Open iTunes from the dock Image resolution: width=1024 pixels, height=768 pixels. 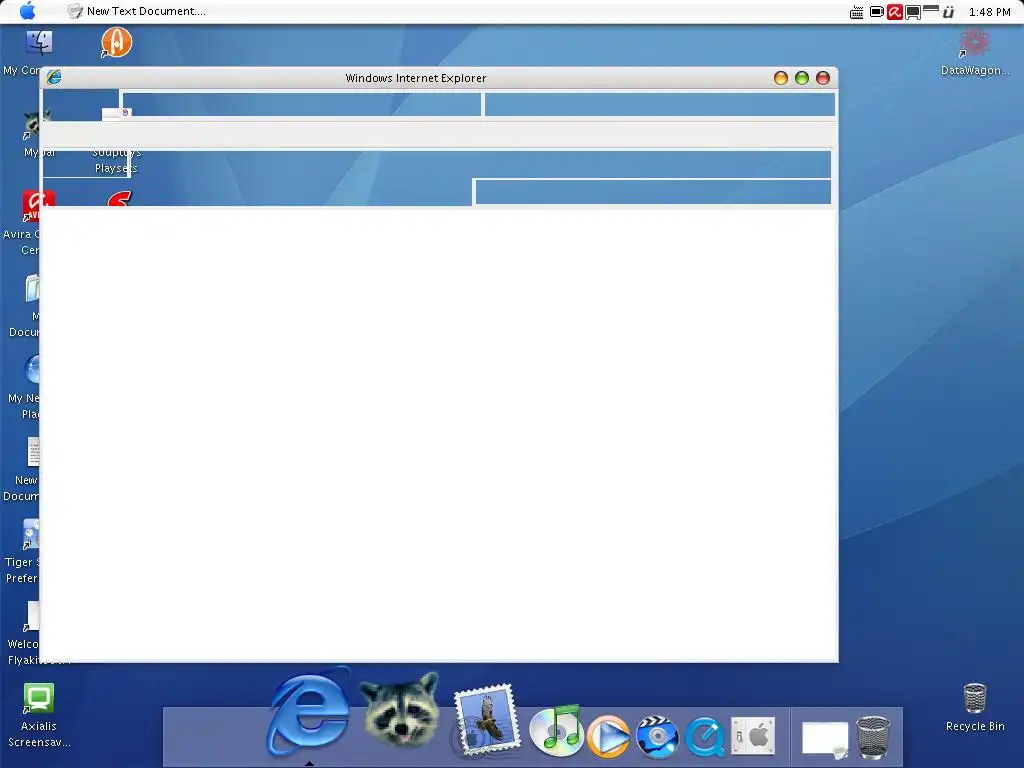pyautogui.click(x=555, y=730)
